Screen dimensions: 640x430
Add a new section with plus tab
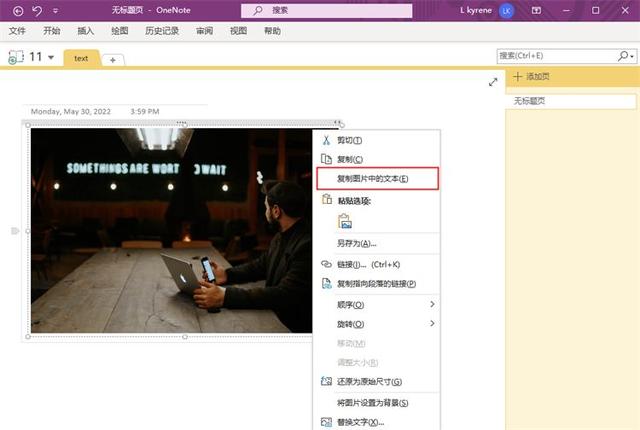click(x=113, y=60)
